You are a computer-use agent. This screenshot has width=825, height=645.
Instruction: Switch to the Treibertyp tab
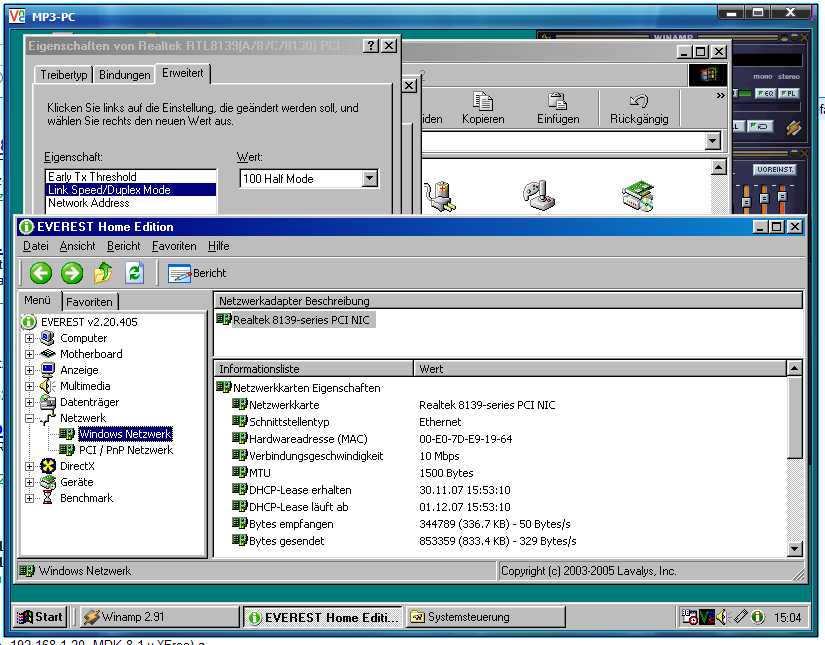[x=64, y=75]
